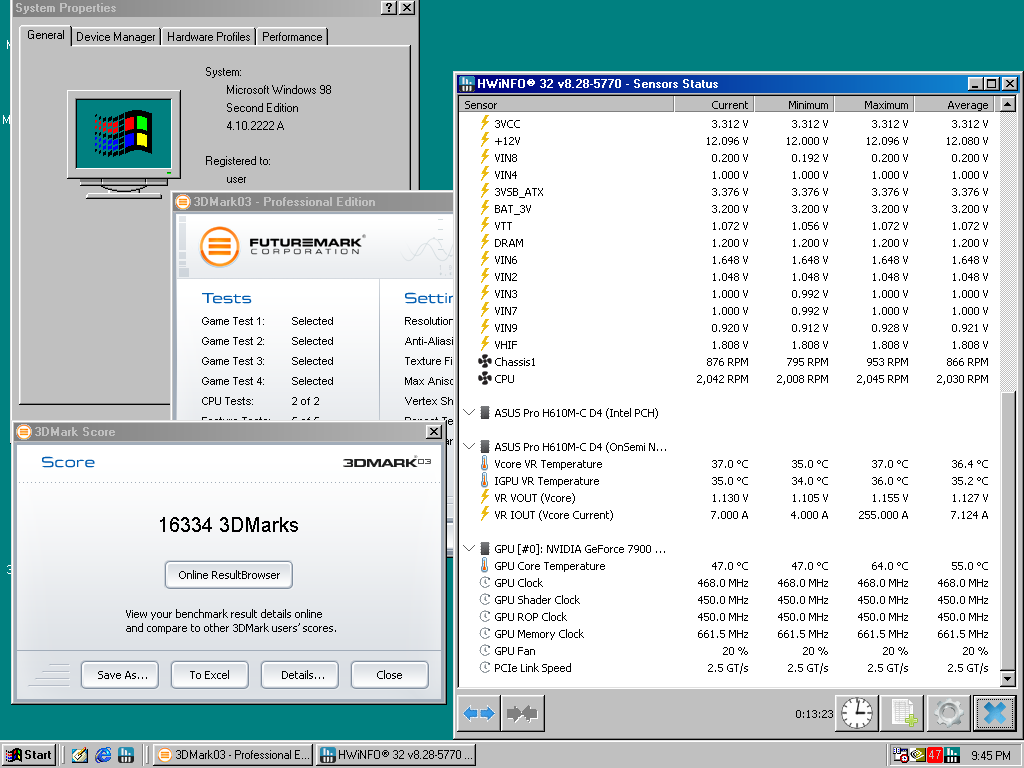Click lightning icon next to 3VCC sensor
The image size is (1024, 768).
(485, 123)
